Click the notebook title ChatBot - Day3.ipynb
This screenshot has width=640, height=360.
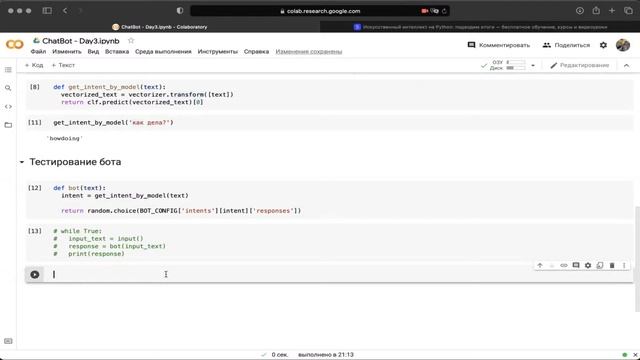[81, 41]
